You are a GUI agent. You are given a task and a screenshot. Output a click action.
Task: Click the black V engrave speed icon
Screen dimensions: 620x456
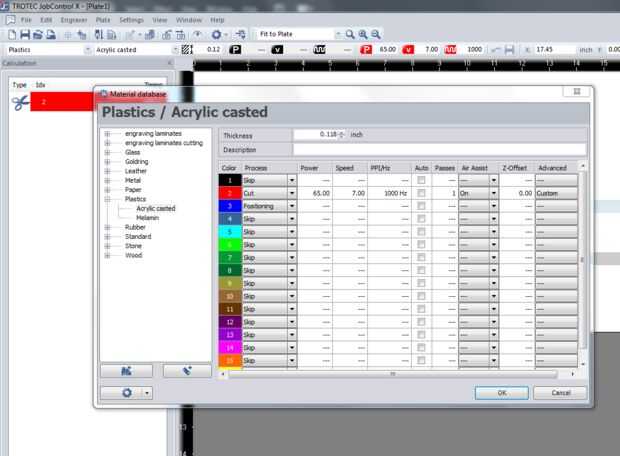(x=277, y=49)
